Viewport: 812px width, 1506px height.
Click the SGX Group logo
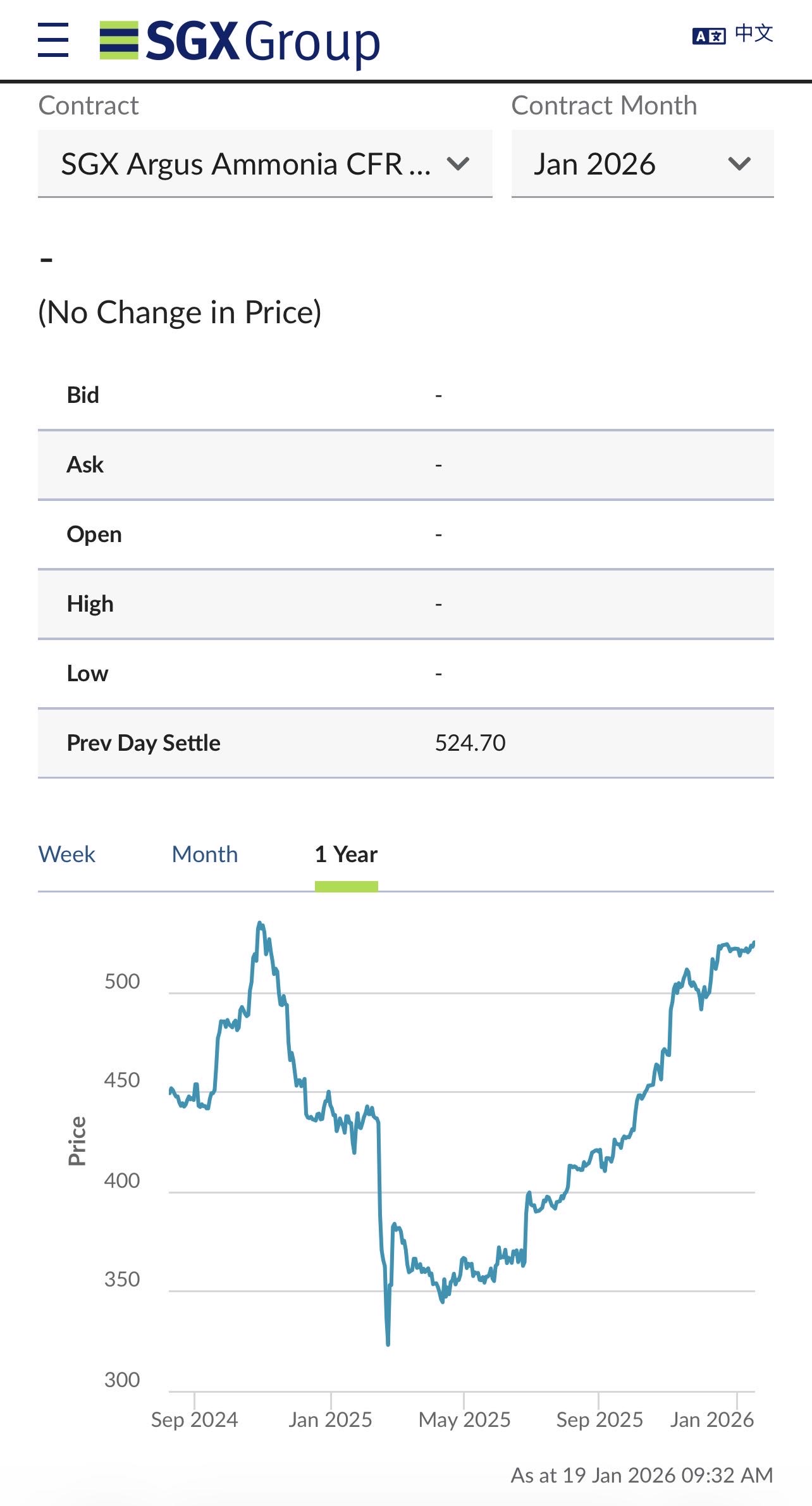(x=240, y=41)
